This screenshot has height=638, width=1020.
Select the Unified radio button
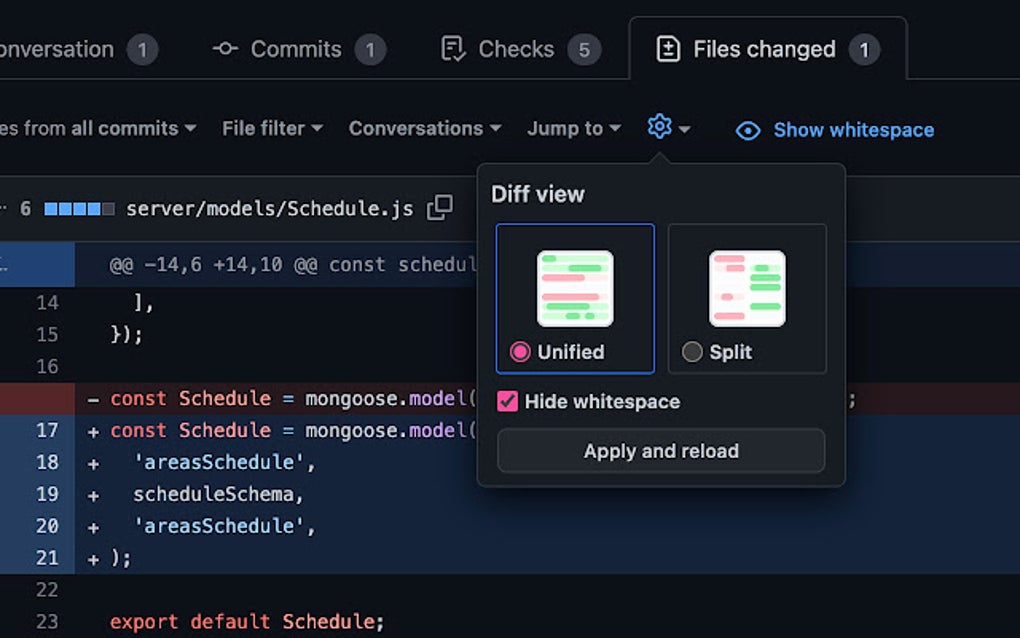pyautogui.click(x=520, y=352)
